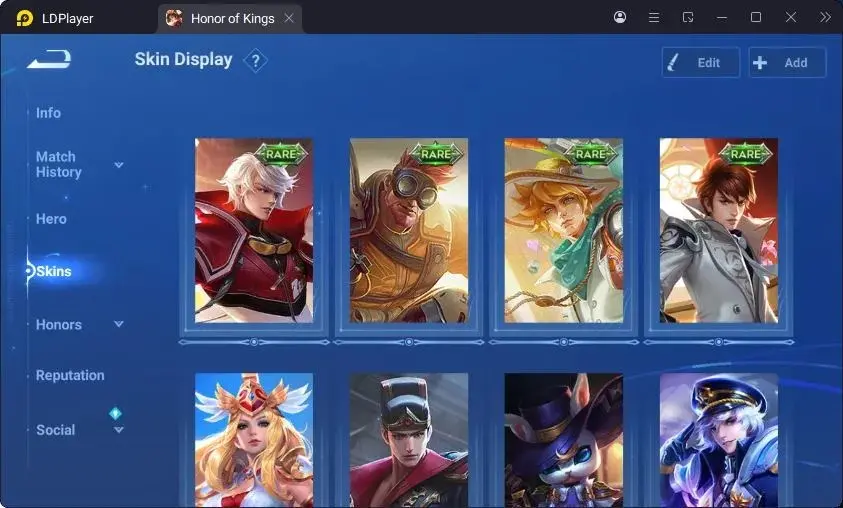Open the Reputation section
843x508 pixels.
70,375
